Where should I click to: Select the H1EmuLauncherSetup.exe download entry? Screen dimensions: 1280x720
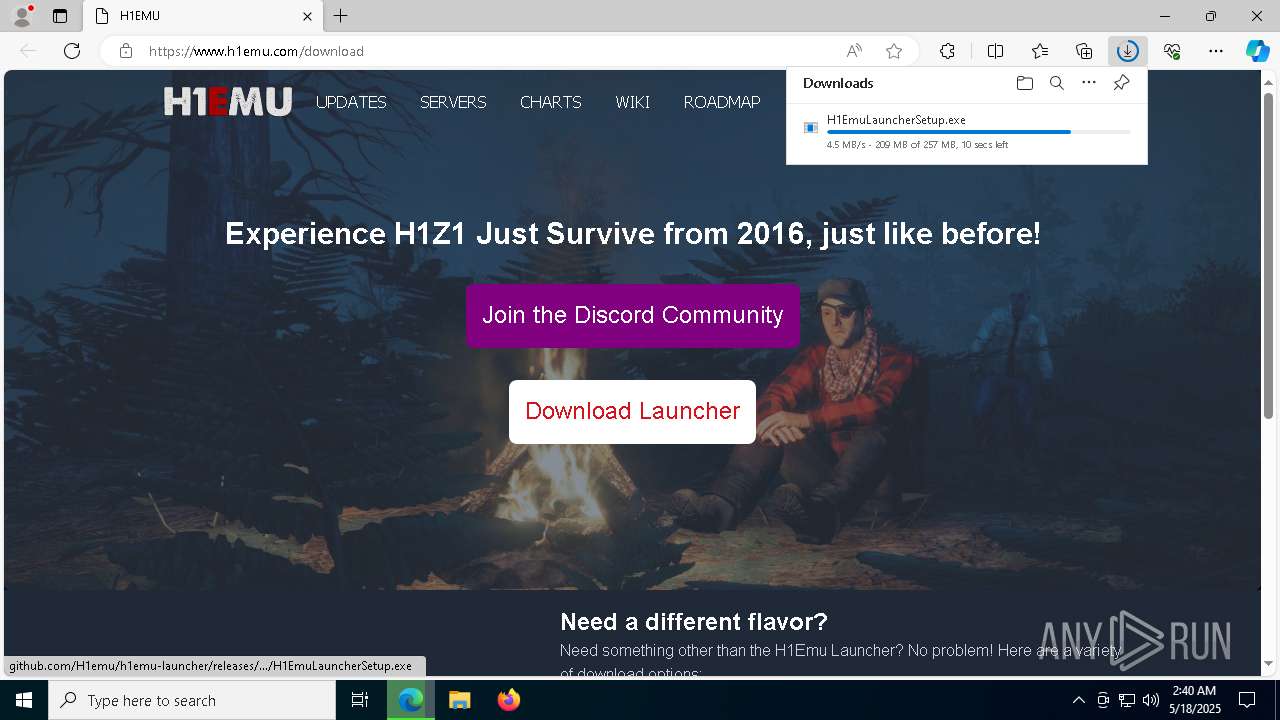coord(967,132)
